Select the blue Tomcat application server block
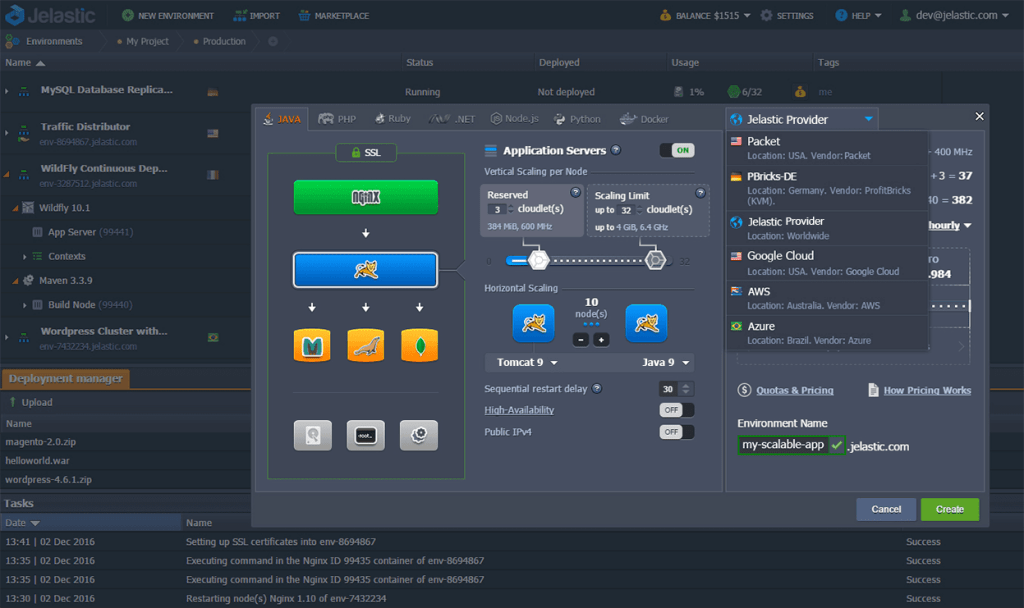 click(366, 270)
